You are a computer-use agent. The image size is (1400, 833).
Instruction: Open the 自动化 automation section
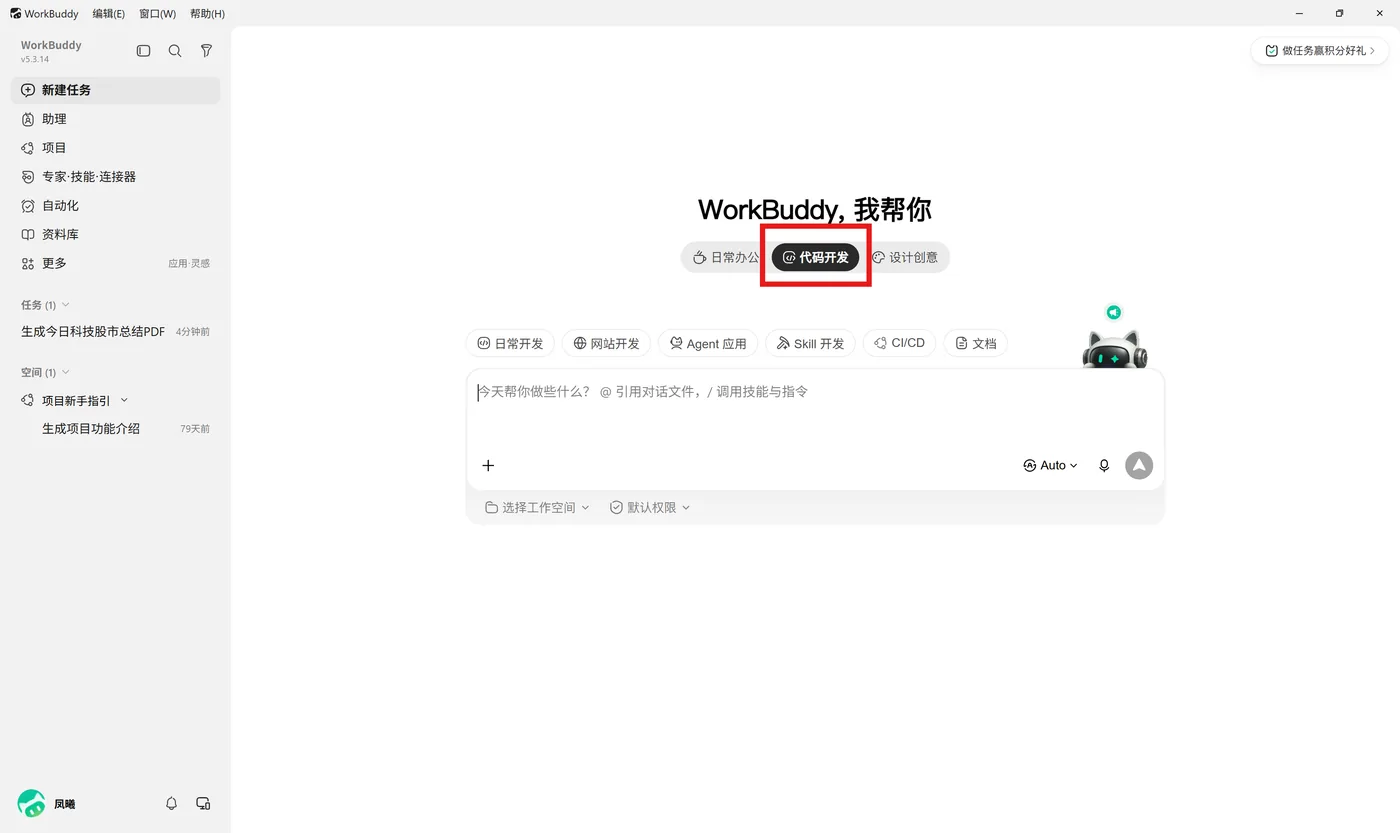click(x=115, y=206)
